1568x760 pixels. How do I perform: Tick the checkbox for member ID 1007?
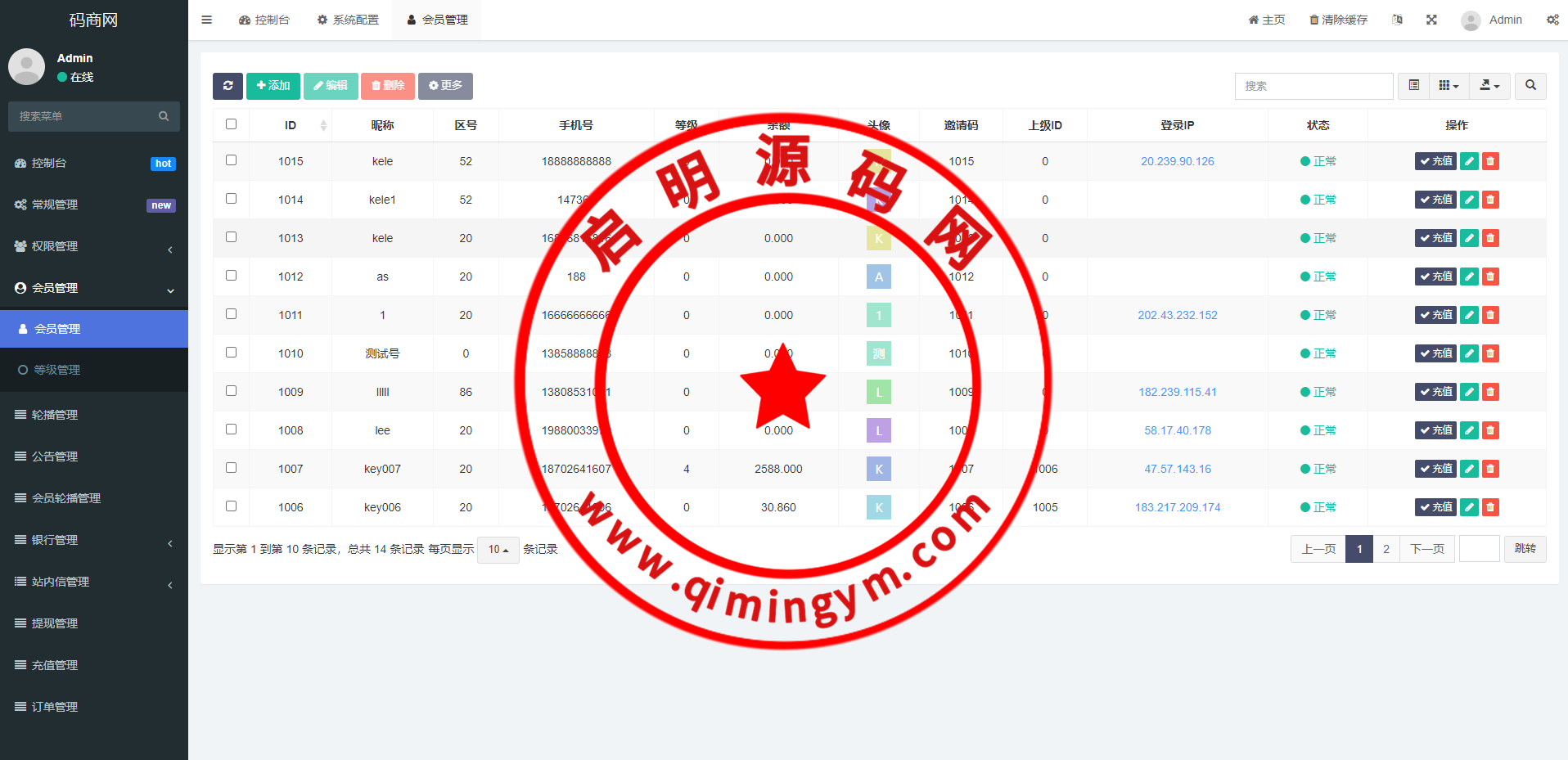pos(231,468)
